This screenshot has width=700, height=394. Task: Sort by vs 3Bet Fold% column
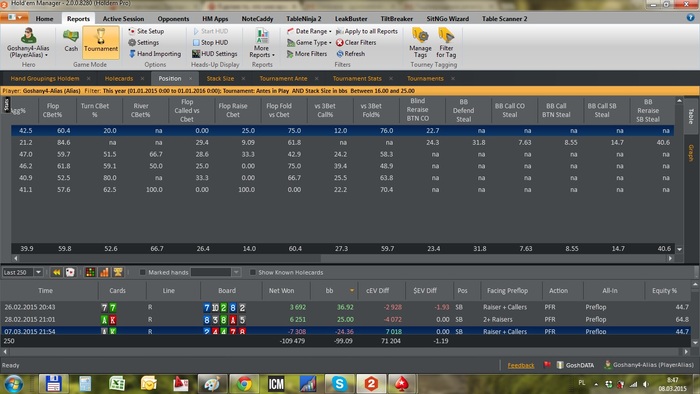point(371,110)
